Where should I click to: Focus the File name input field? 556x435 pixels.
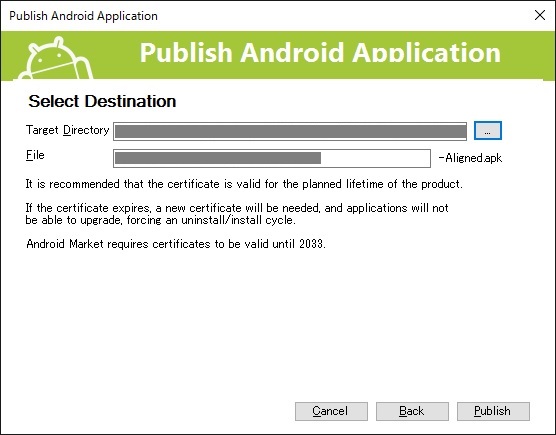[272, 158]
